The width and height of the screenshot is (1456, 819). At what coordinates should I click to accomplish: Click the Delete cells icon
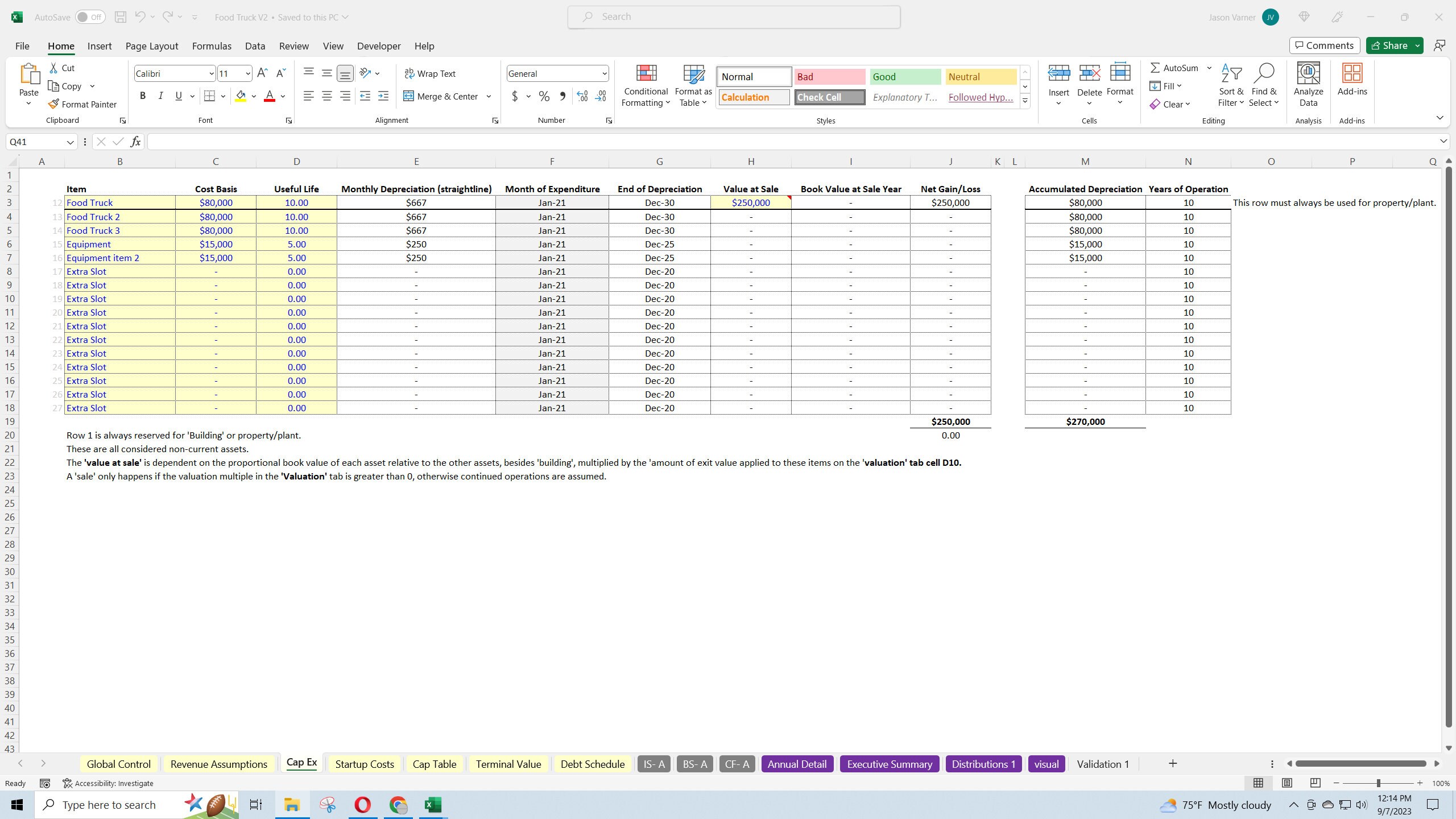pyautogui.click(x=1089, y=74)
